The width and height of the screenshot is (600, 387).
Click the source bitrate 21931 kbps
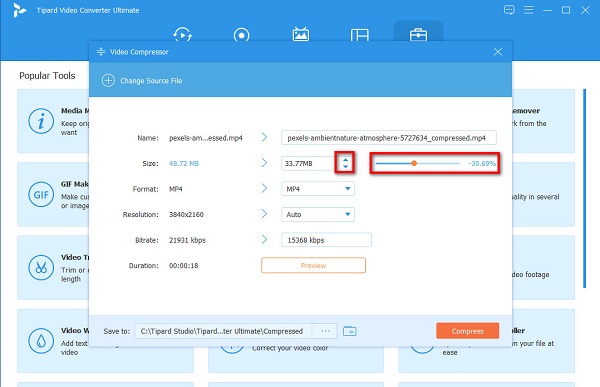(188, 240)
